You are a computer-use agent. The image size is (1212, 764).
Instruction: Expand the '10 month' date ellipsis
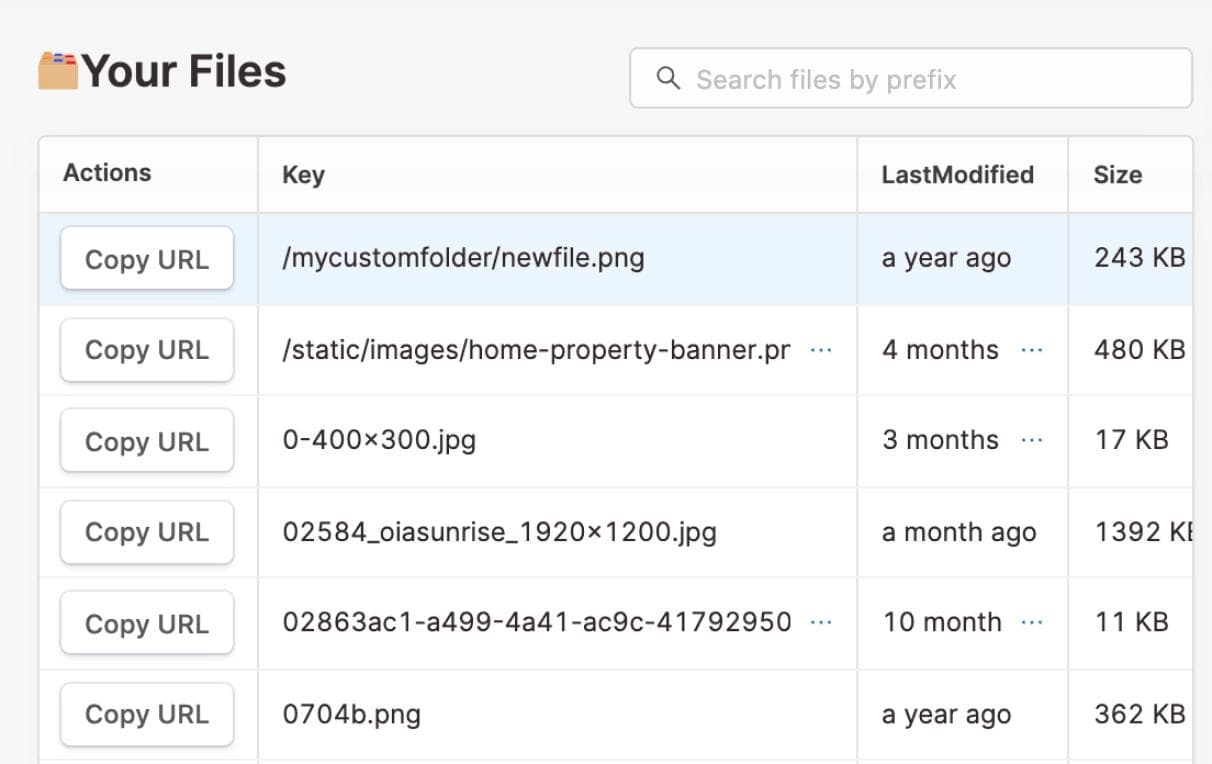point(1032,622)
